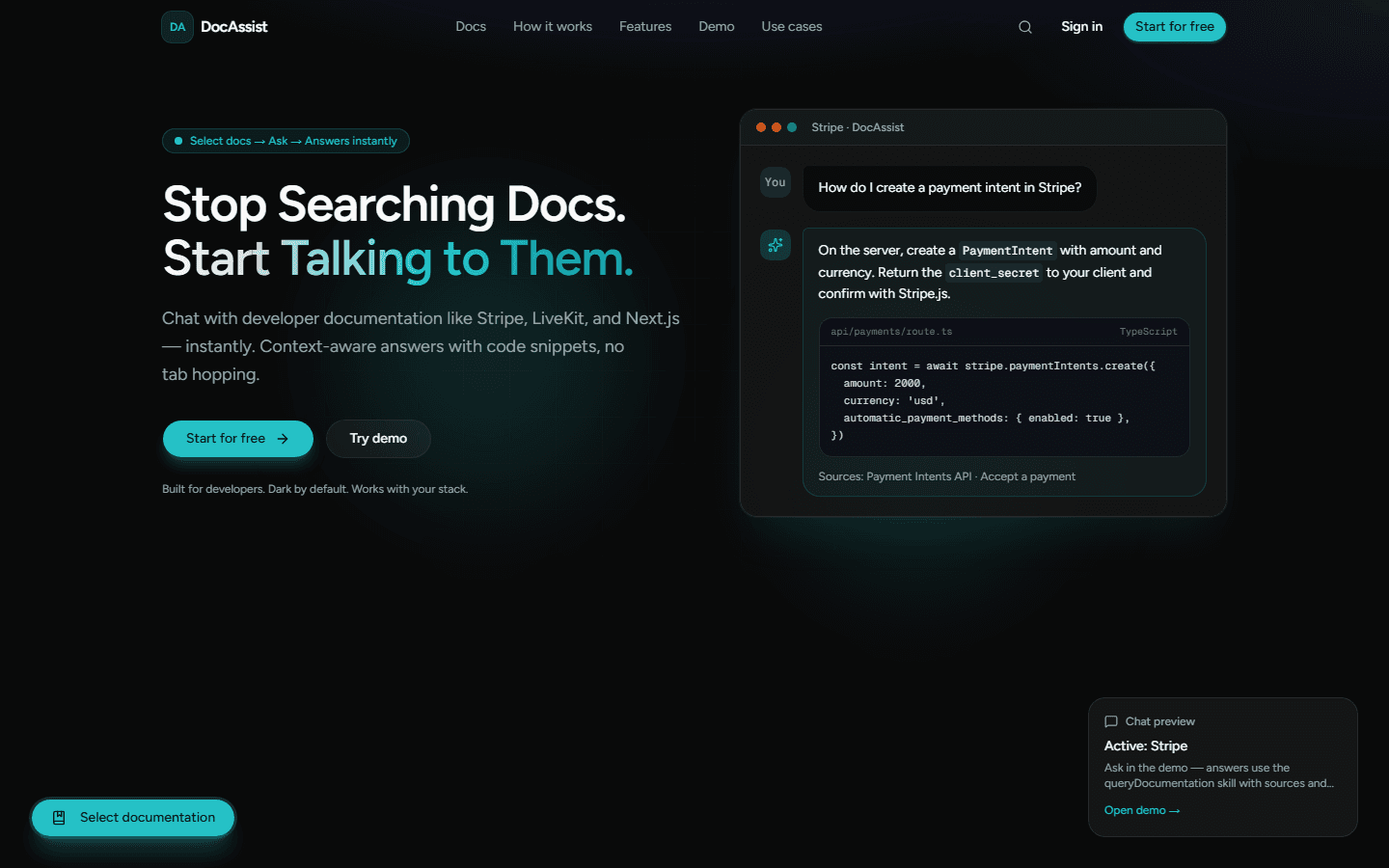Image resolution: width=1389 pixels, height=868 pixels.
Task: Navigate to Demo in top menu
Action: click(x=717, y=27)
